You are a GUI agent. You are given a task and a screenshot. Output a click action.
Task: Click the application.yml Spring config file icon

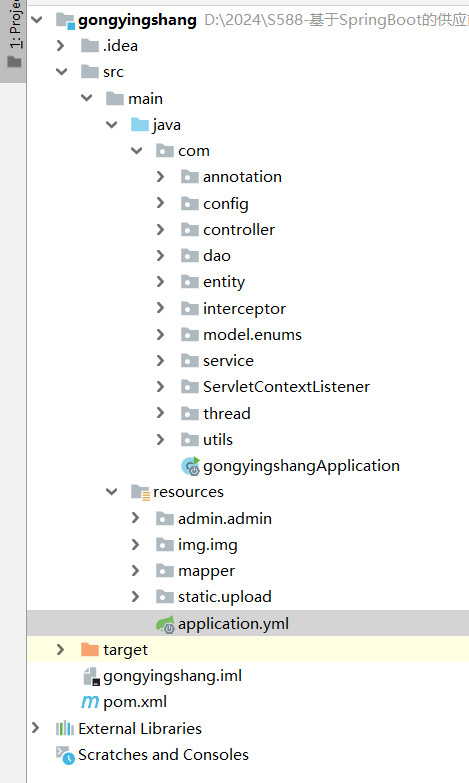click(x=165, y=624)
